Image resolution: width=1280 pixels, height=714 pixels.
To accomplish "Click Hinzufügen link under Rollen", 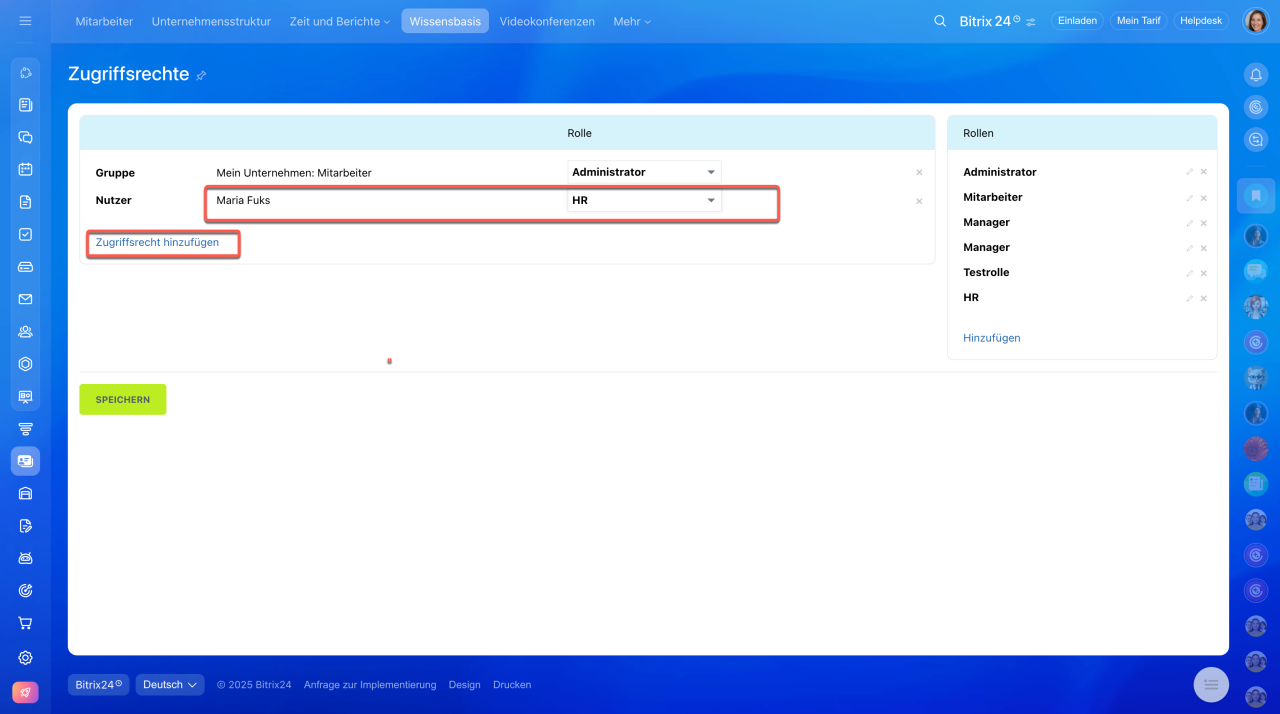I will coord(991,338).
